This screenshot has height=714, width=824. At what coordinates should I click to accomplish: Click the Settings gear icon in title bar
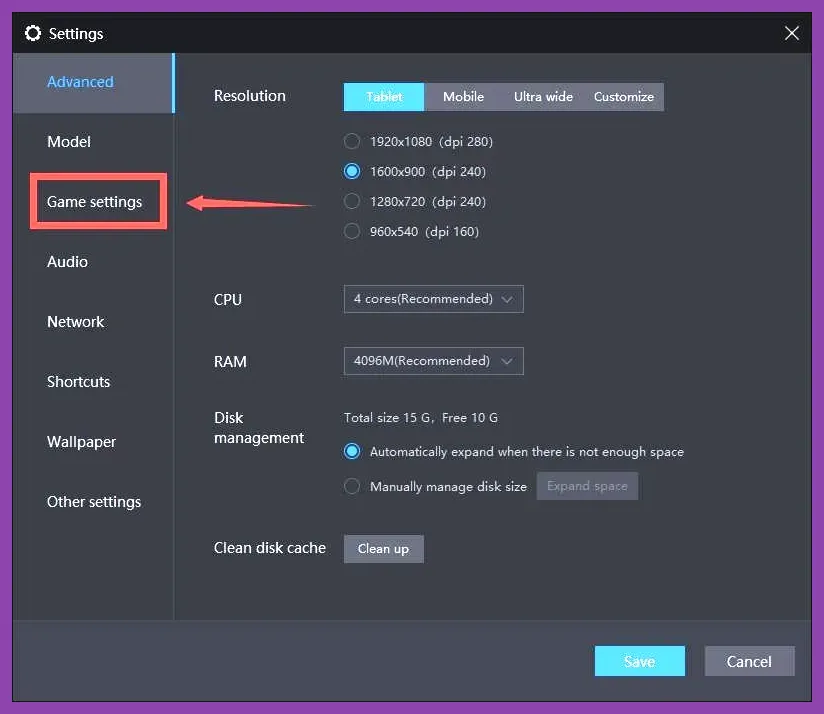33,33
